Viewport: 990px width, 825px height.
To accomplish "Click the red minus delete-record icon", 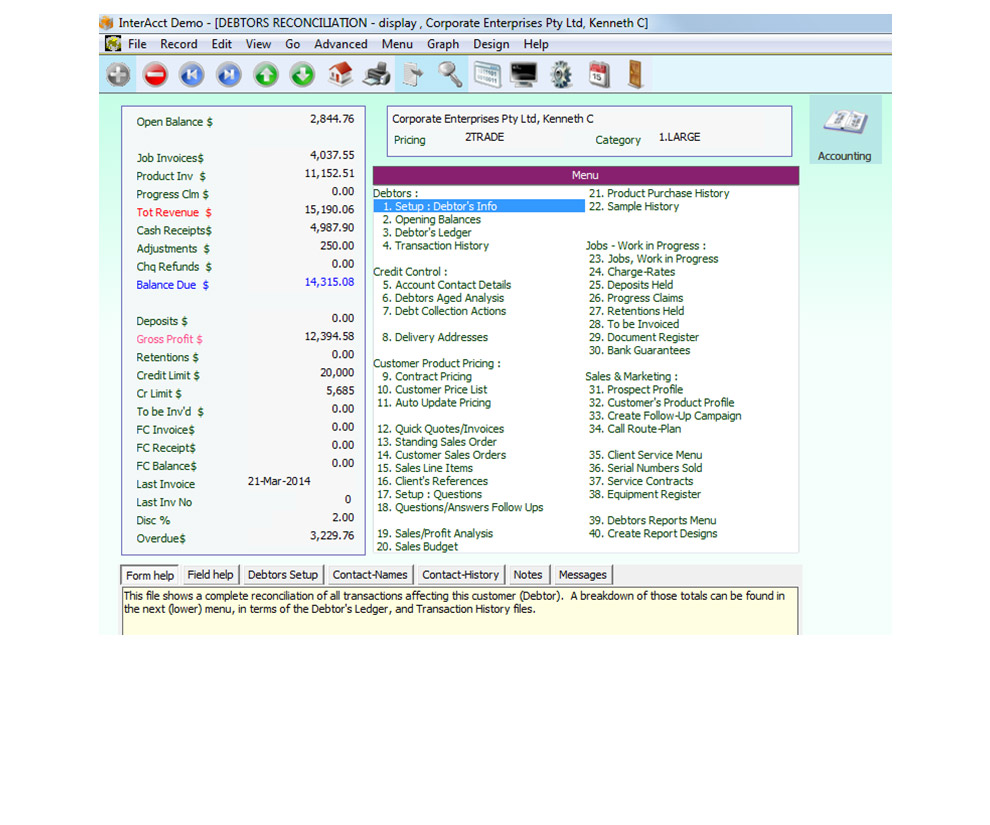I will 155,74.
